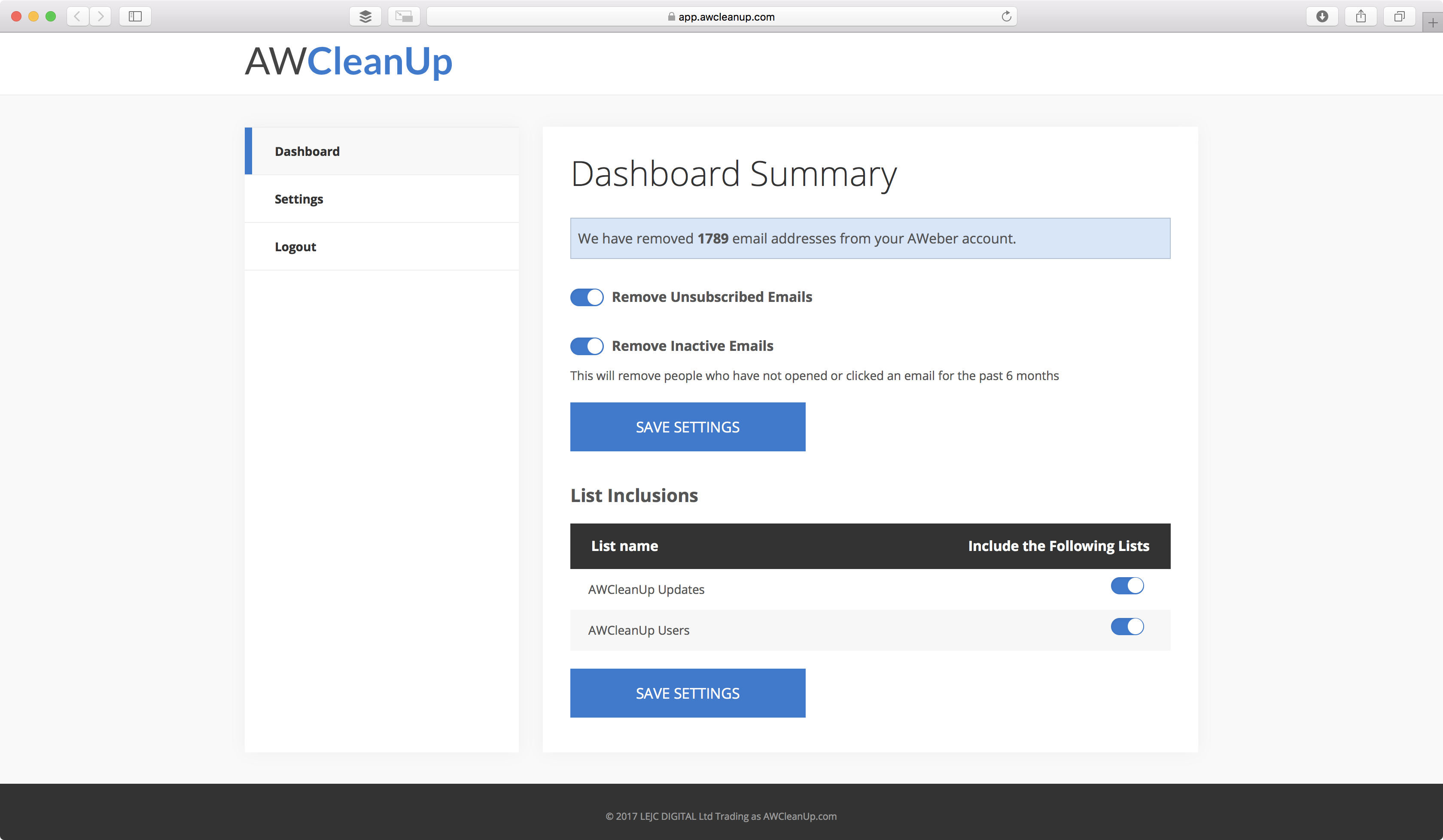Save settings below the email removal toggles

click(687, 426)
